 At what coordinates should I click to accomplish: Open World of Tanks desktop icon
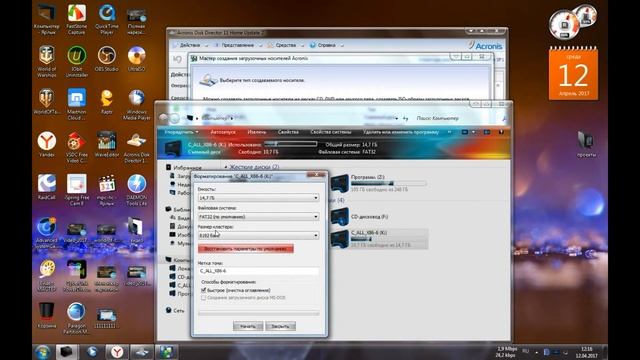pos(47,101)
